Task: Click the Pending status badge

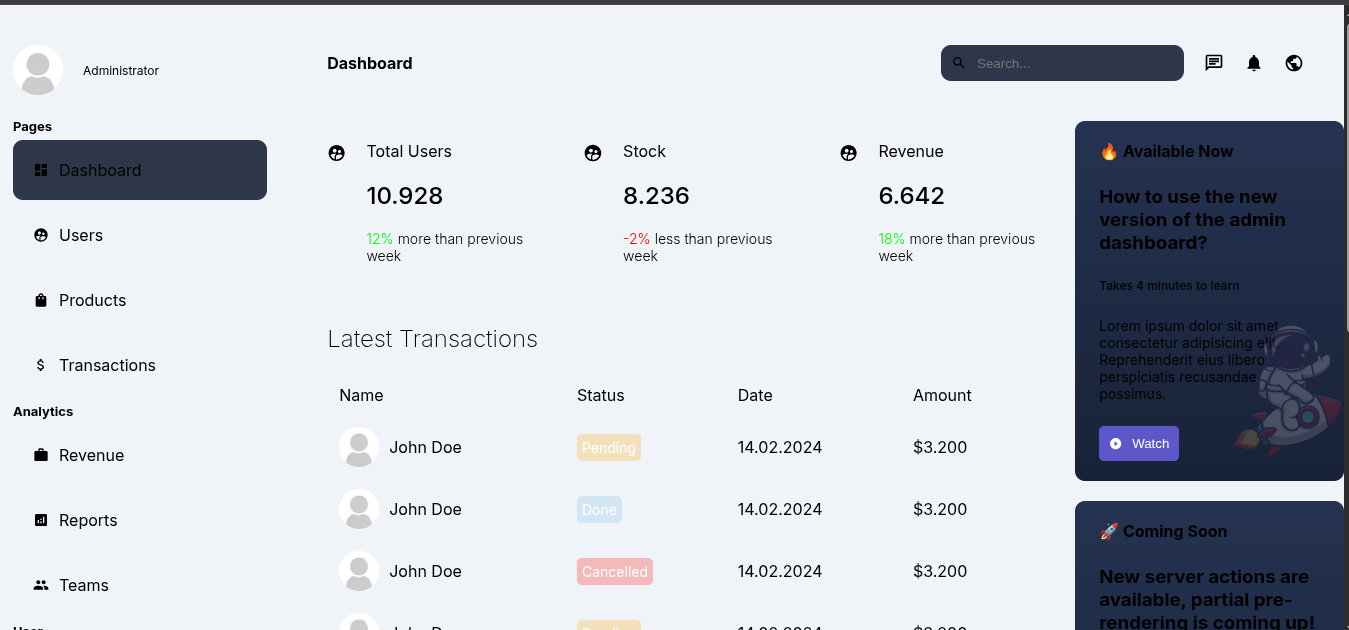Action: pos(609,447)
